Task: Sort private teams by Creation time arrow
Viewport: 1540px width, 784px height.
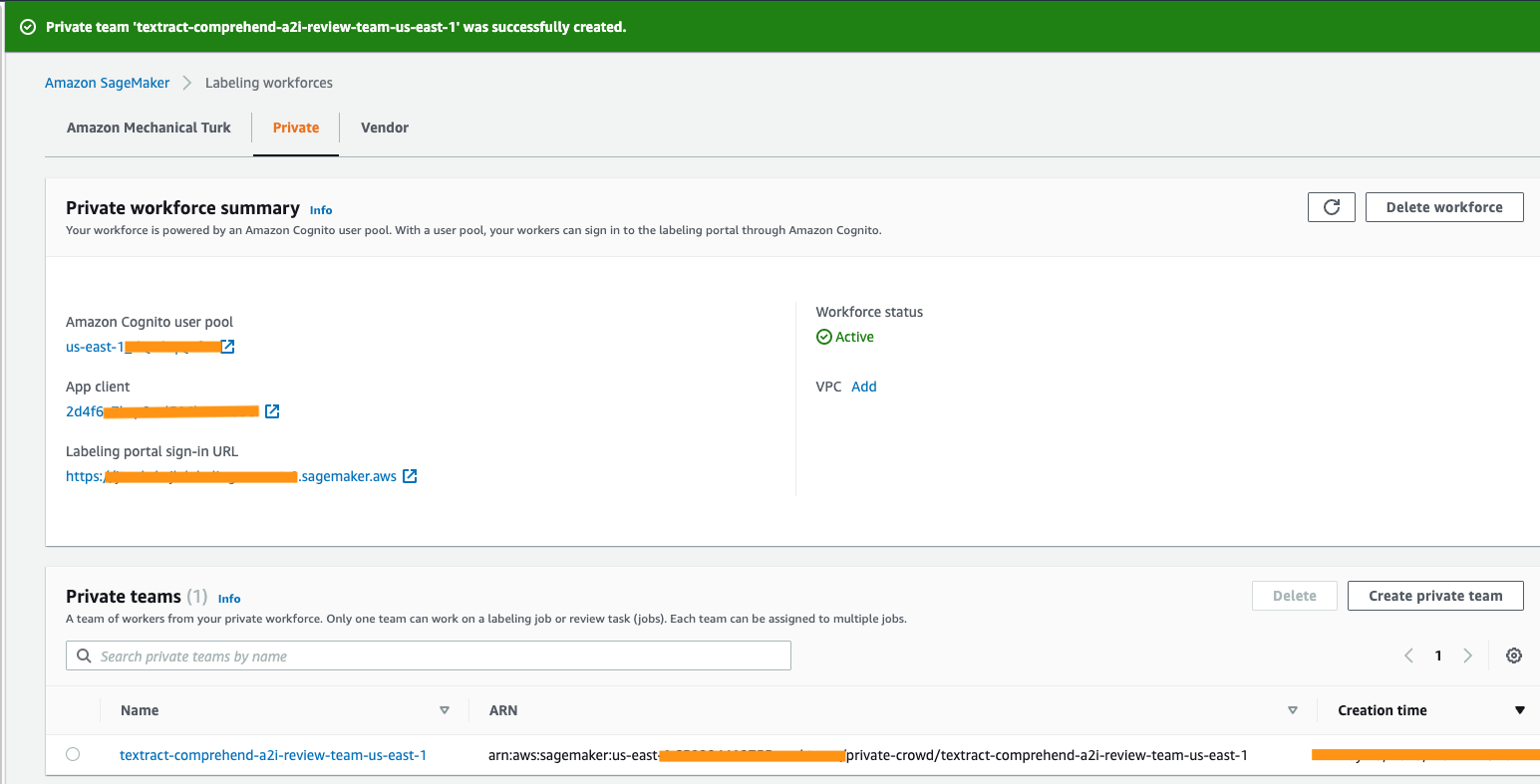Action: (x=1520, y=710)
